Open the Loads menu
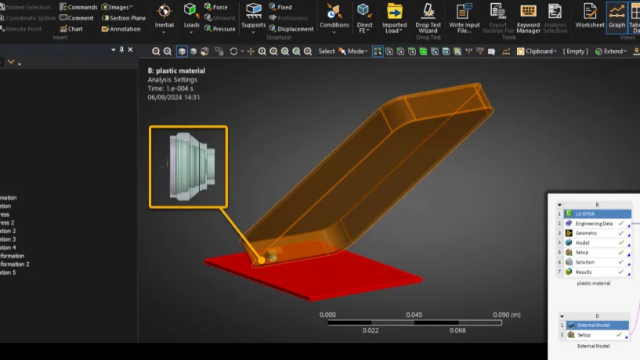The image size is (640, 360). tap(191, 18)
